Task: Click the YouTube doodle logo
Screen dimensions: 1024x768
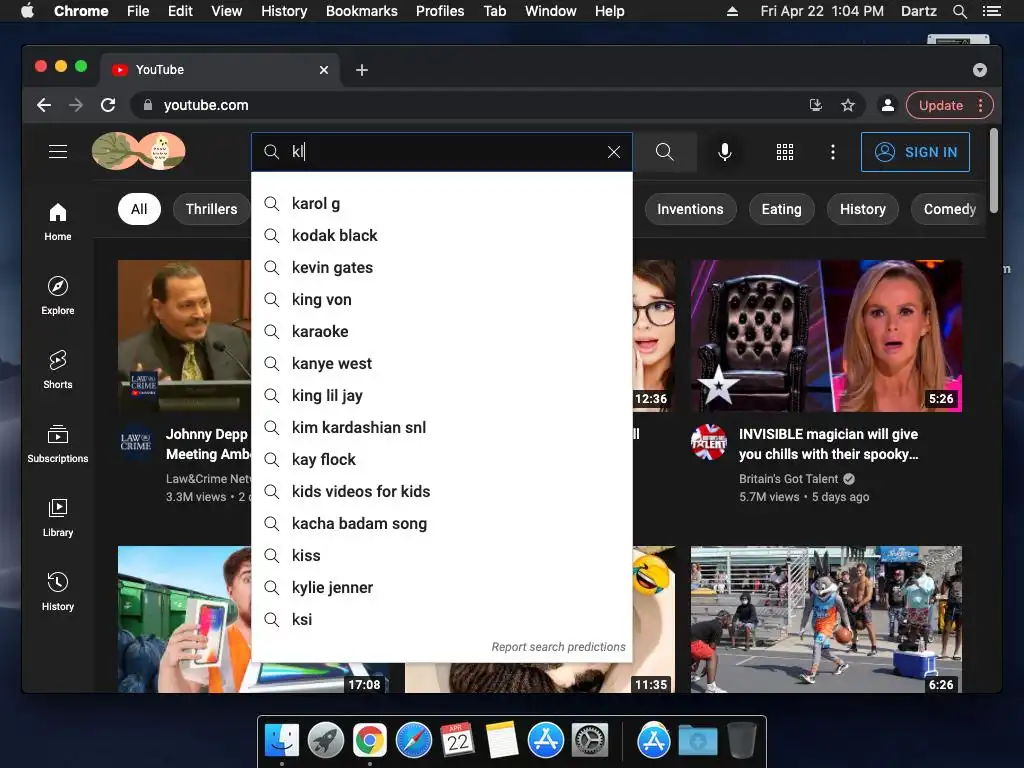Action: [138, 151]
